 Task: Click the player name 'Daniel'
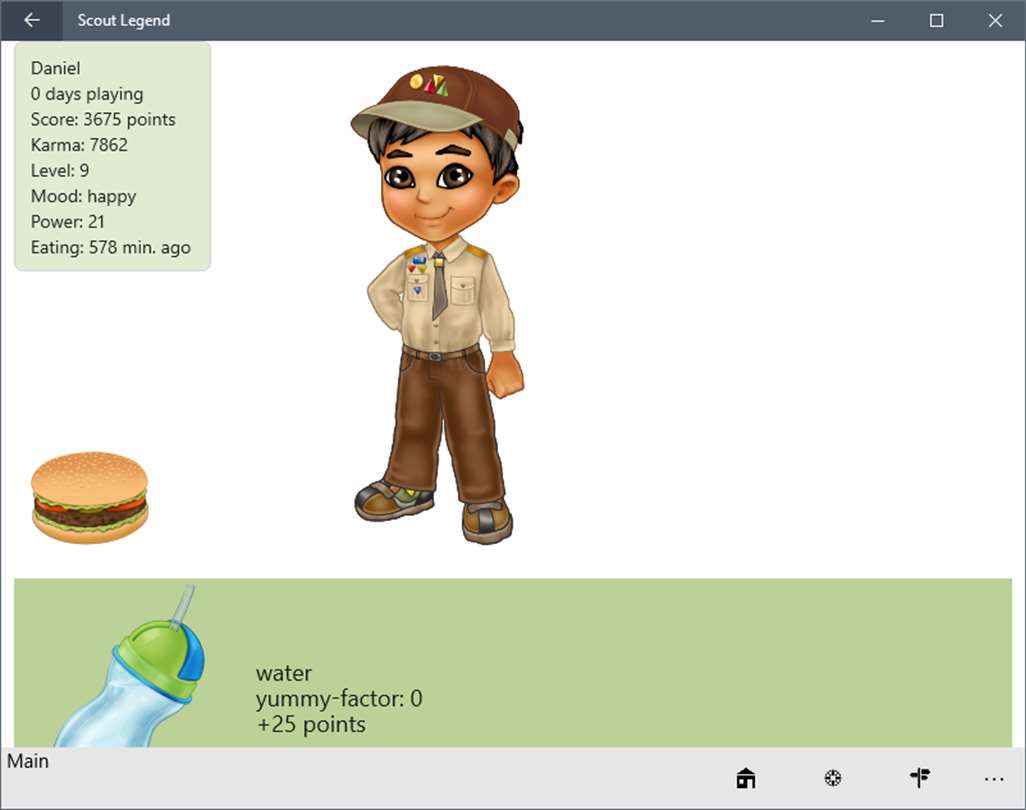(56, 68)
